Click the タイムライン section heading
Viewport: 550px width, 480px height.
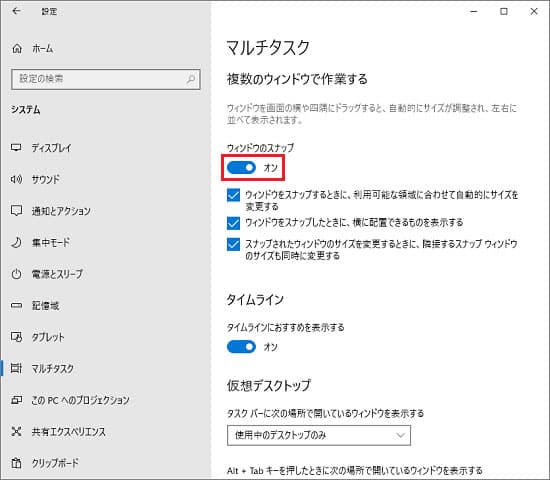[255, 300]
